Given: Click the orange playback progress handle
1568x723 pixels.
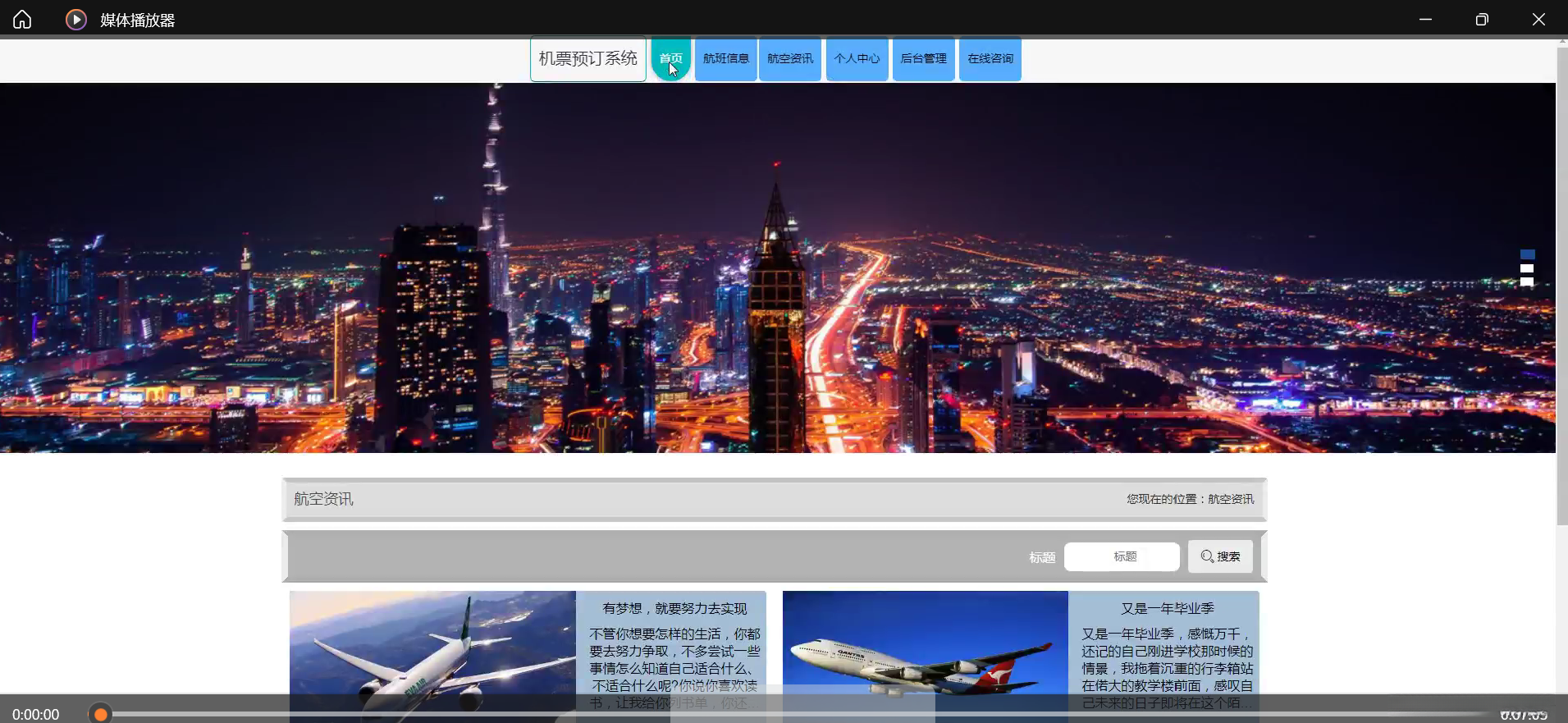Looking at the screenshot, I should 100,714.
